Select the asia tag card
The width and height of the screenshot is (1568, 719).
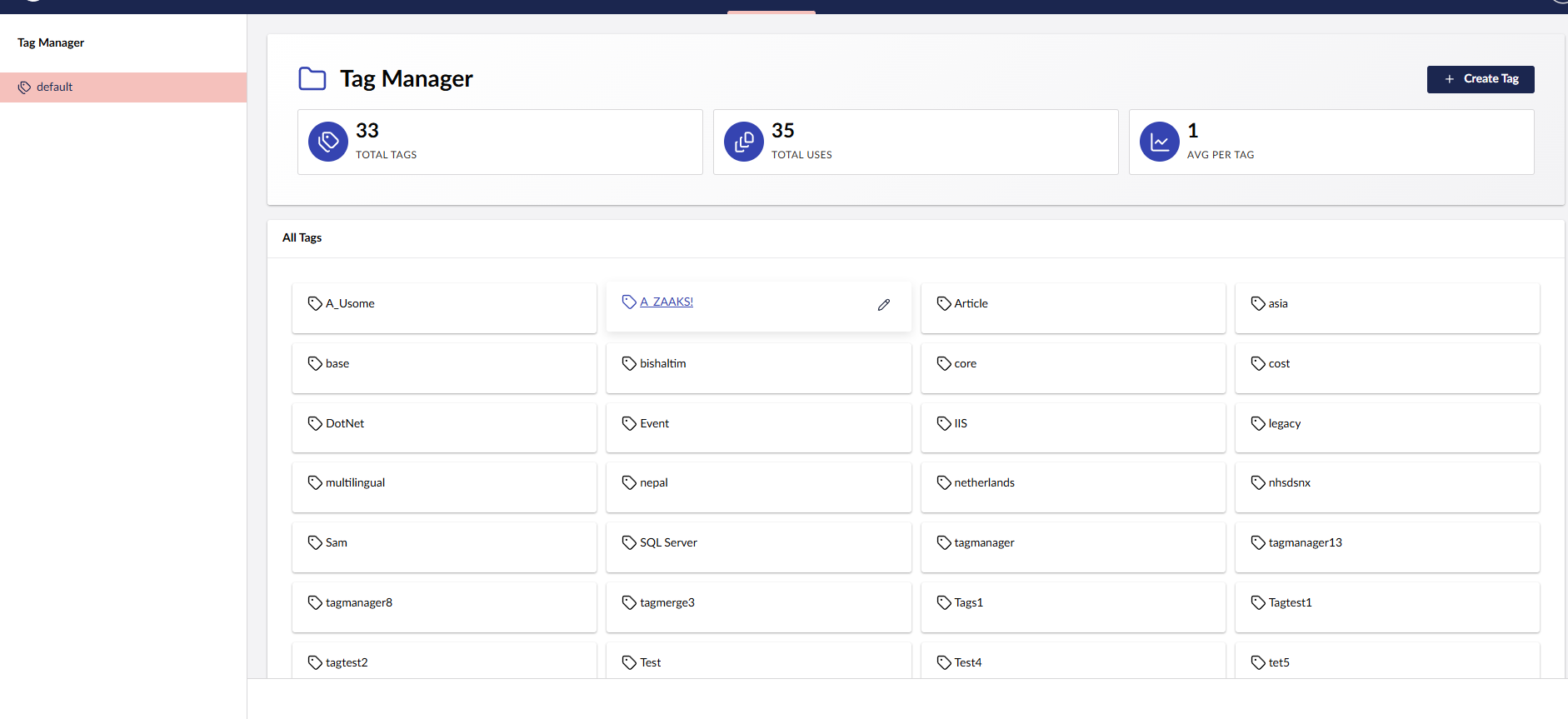coord(1387,307)
